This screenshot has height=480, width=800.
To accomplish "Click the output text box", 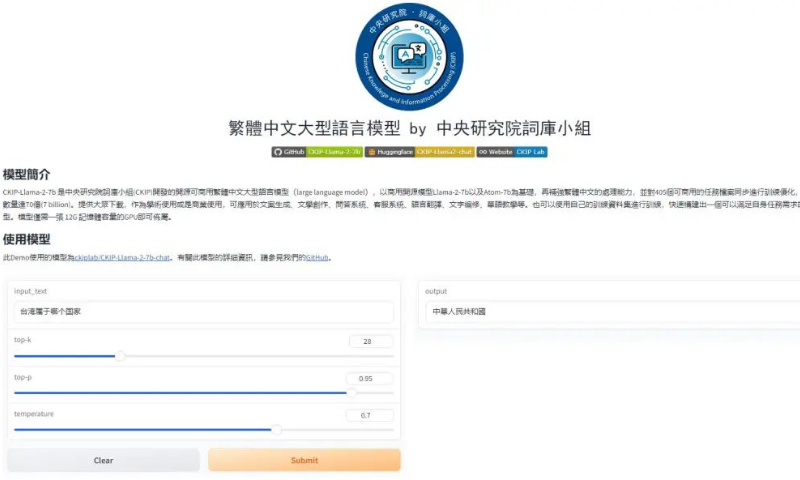I will point(612,311).
